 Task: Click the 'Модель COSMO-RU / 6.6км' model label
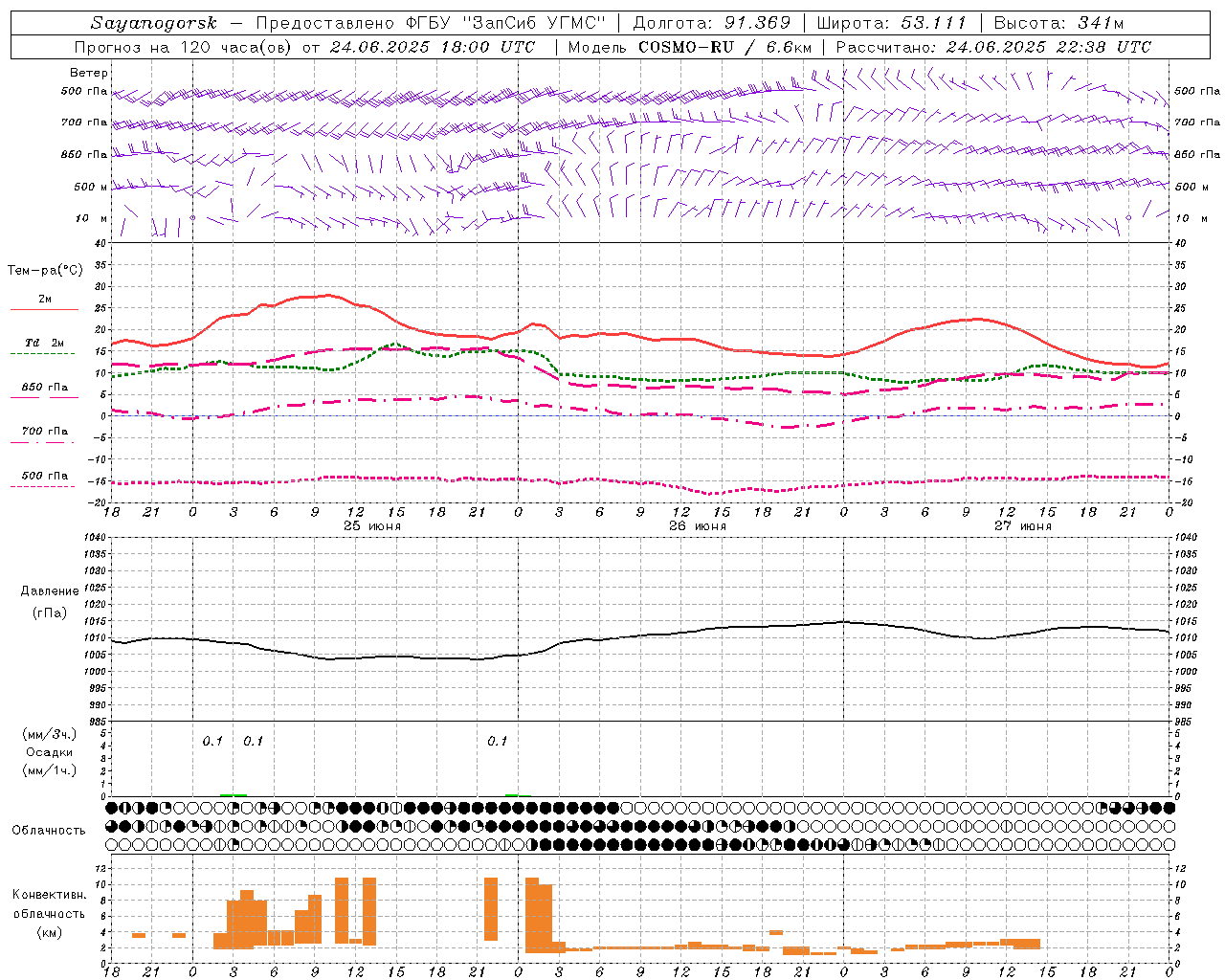click(x=689, y=47)
